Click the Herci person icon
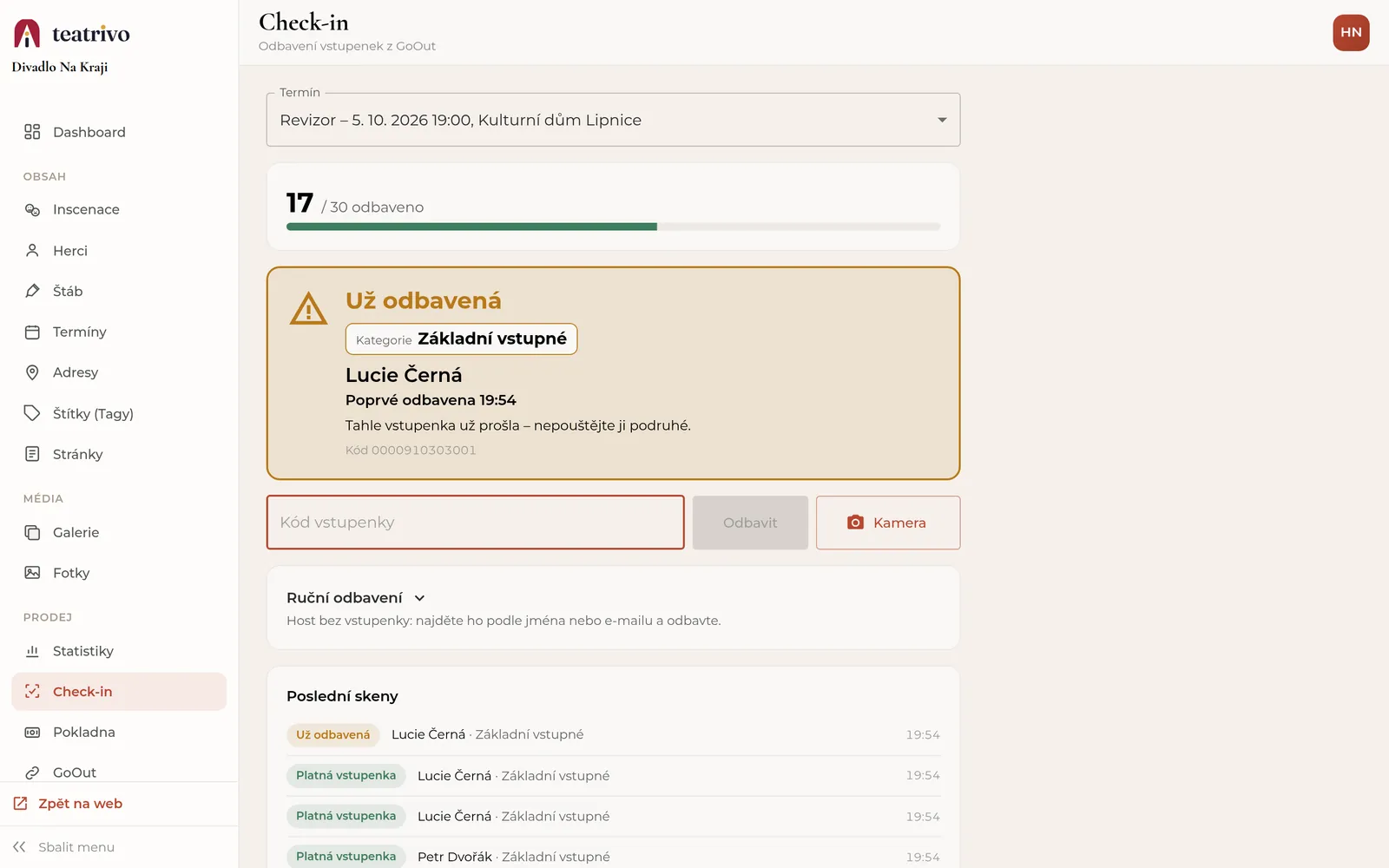 point(32,251)
